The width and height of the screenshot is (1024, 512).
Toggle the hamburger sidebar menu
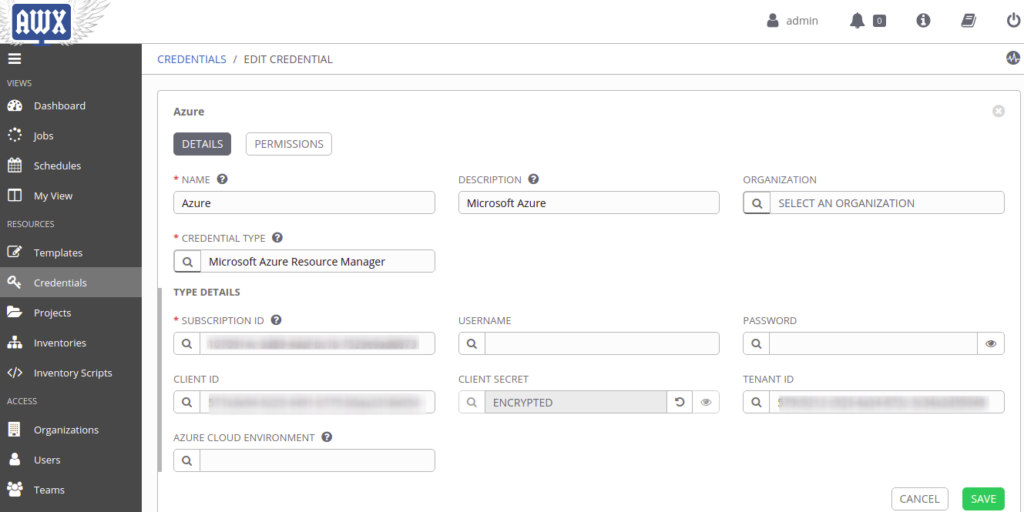tap(14, 59)
